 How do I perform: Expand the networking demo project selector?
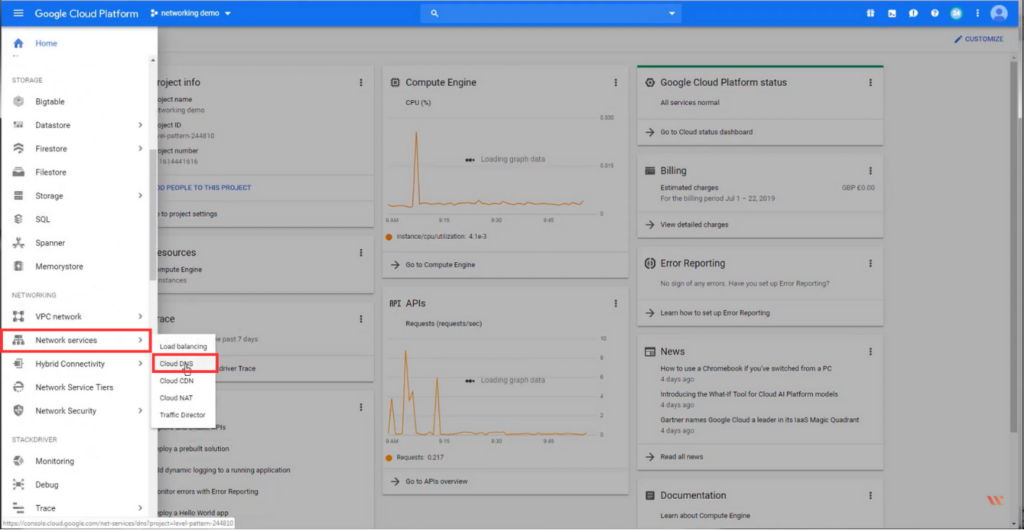[x=191, y=13]
